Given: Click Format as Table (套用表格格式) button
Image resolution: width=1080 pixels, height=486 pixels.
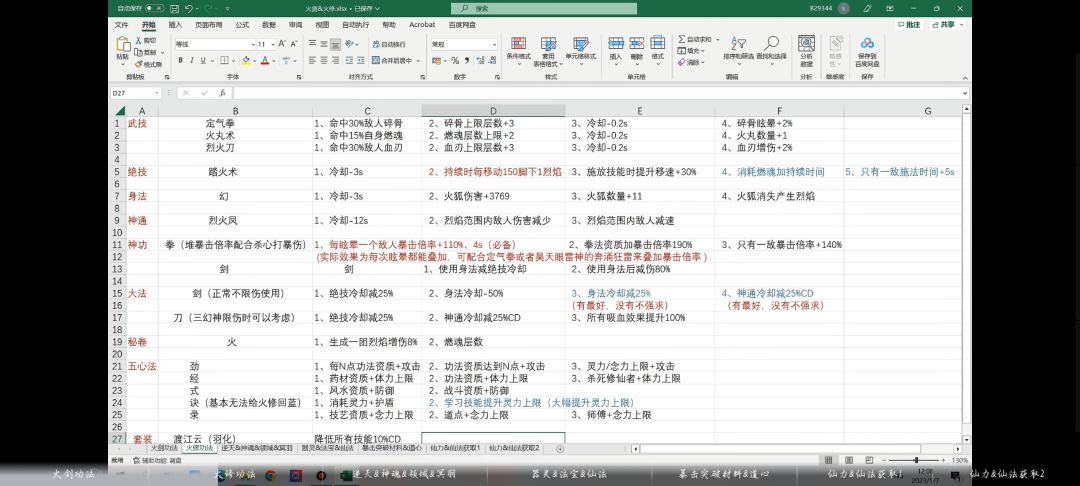Looking at the screenshot, I should (x=548, y=51).
